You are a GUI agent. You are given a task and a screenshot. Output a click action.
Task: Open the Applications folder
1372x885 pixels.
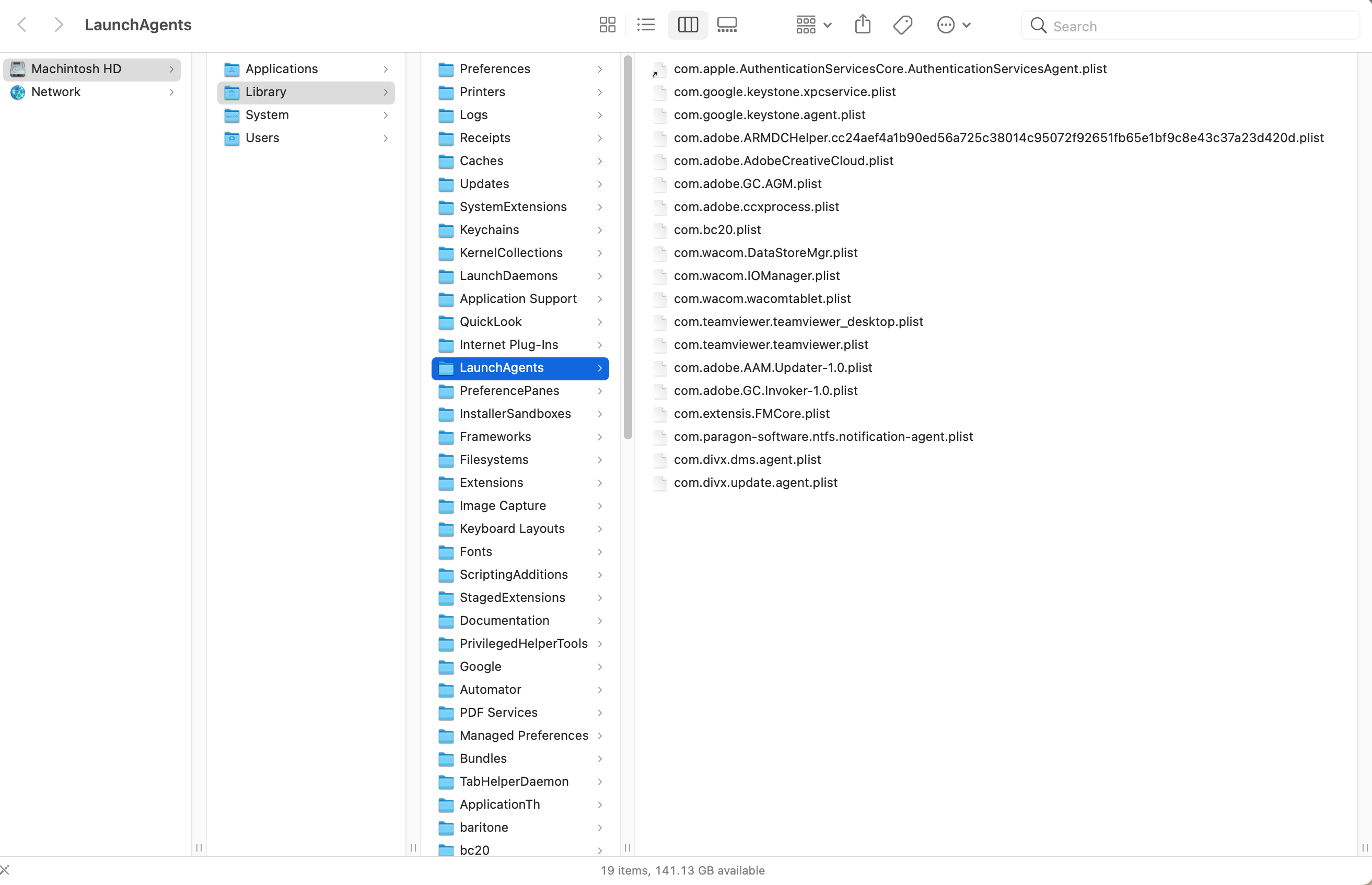(x=282, y=69)
